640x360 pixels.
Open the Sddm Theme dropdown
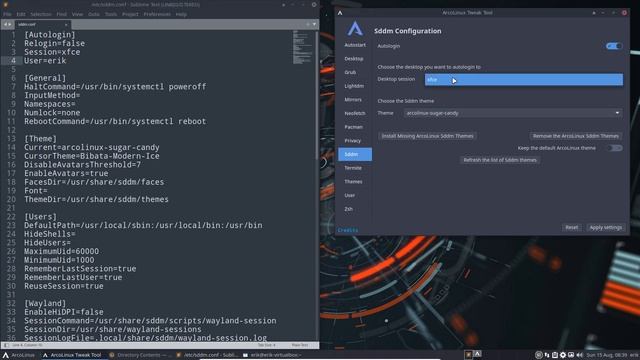(x=513, y=113)
